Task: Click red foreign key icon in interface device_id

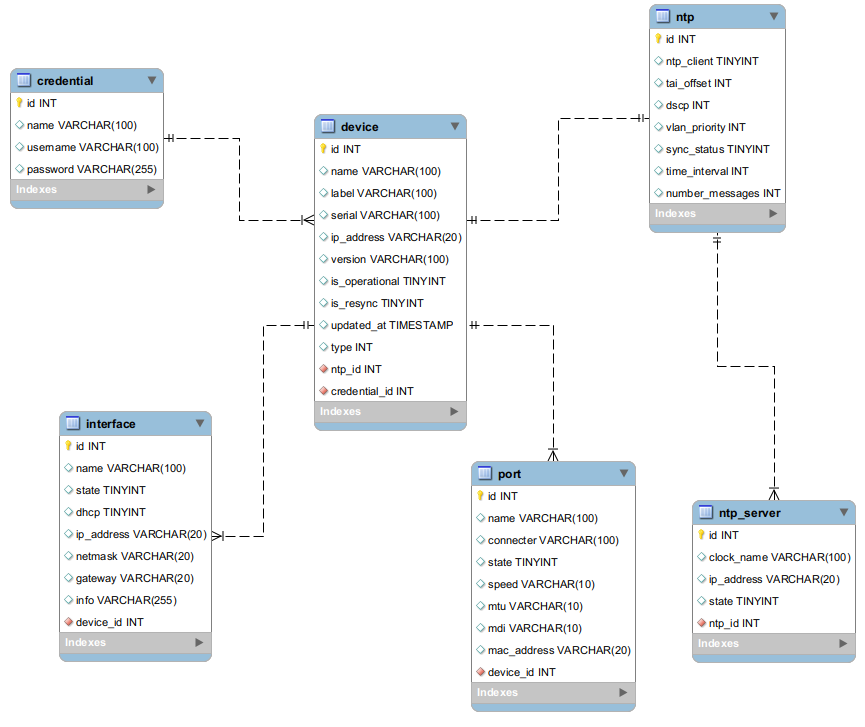Action: click(68, 622)
